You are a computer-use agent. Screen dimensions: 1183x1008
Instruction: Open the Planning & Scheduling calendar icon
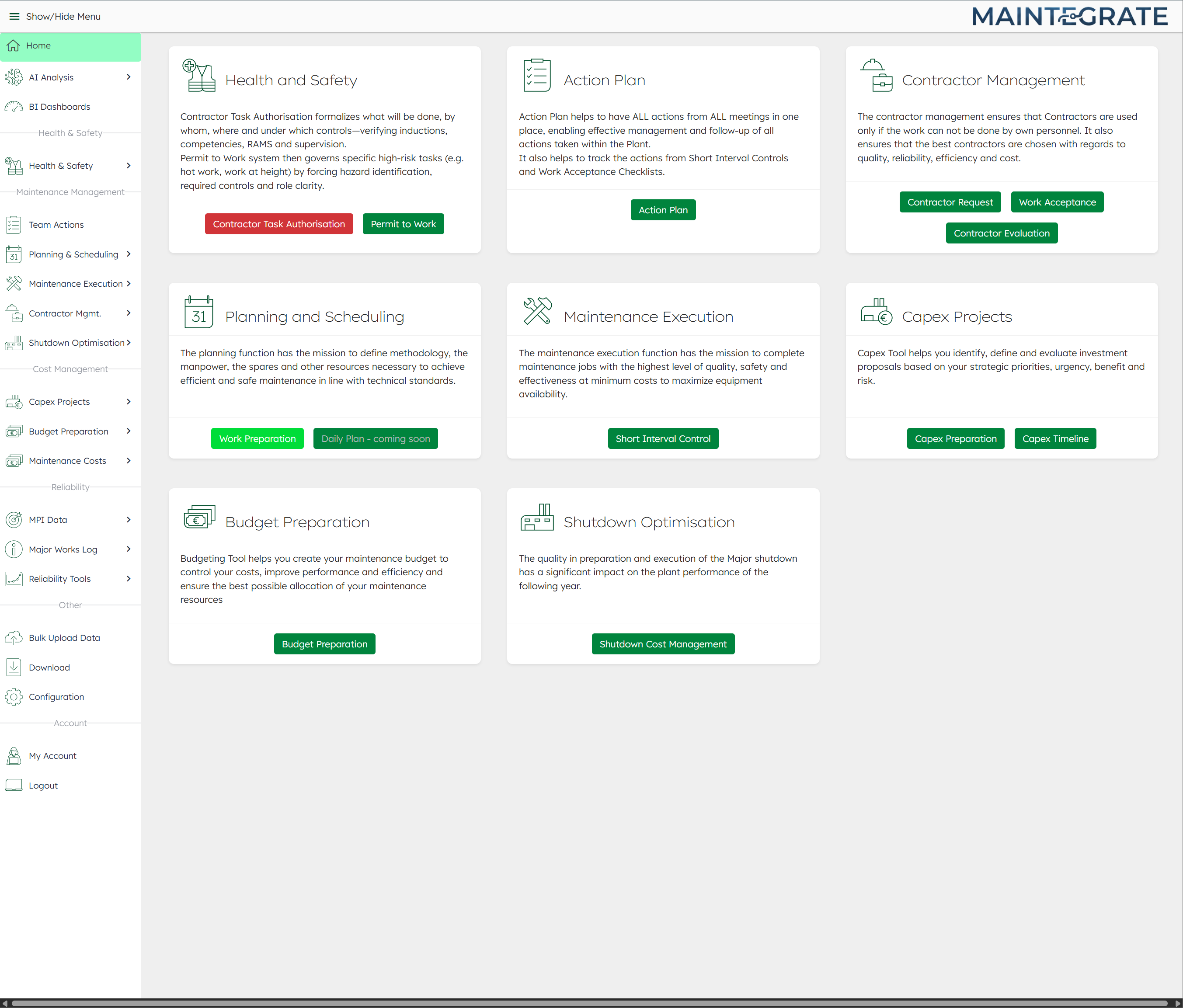click(x=14, y=254)
